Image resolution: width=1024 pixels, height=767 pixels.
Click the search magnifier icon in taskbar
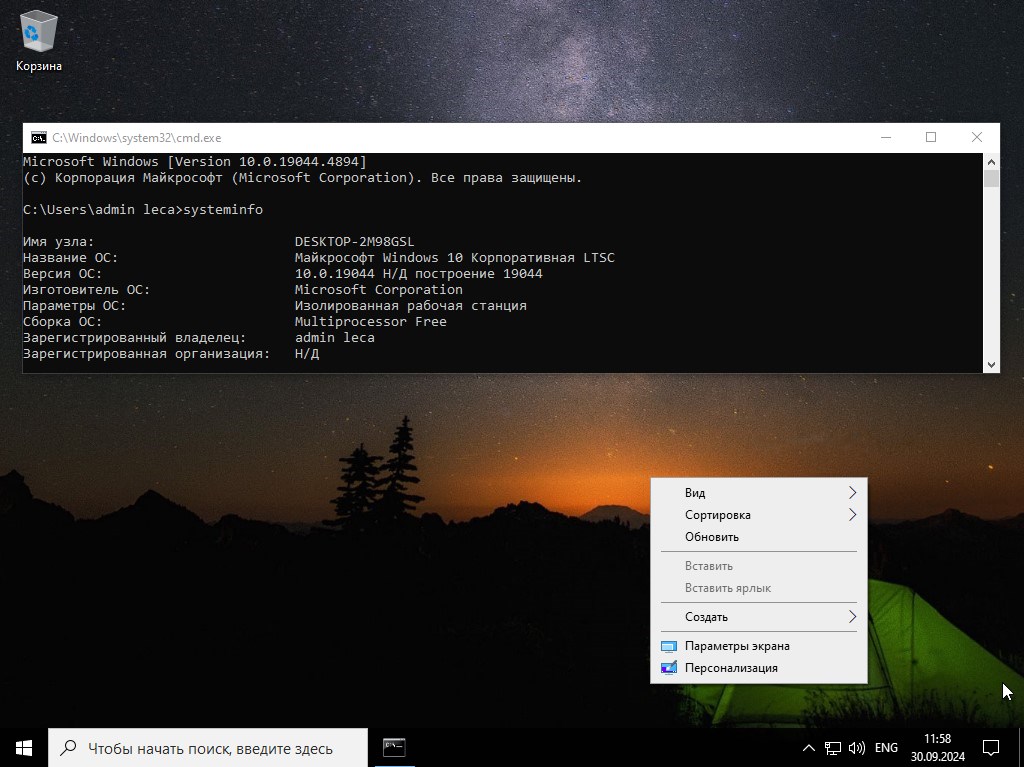pyautogui.click(x=68, y=747)
